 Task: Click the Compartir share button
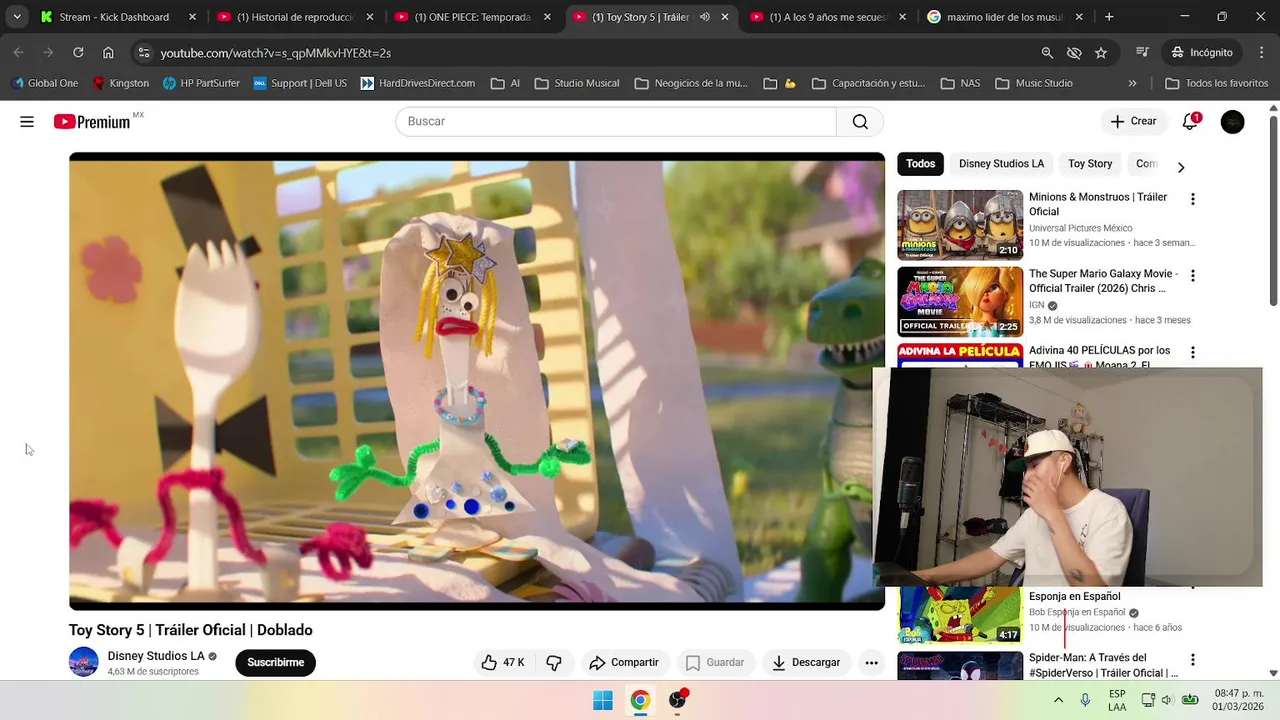[624, 662]
